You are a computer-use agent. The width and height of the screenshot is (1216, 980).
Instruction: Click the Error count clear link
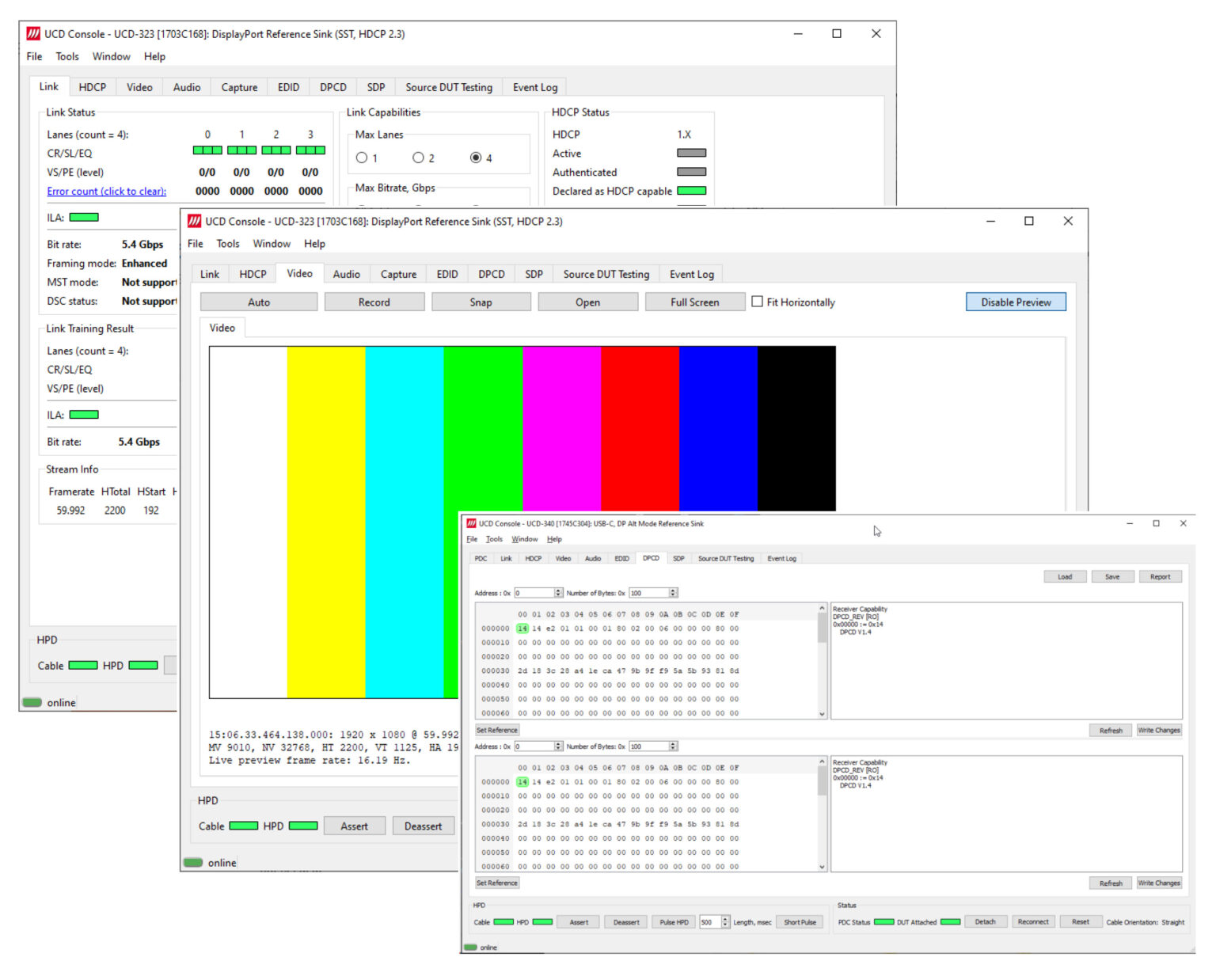tap(106, 192)
